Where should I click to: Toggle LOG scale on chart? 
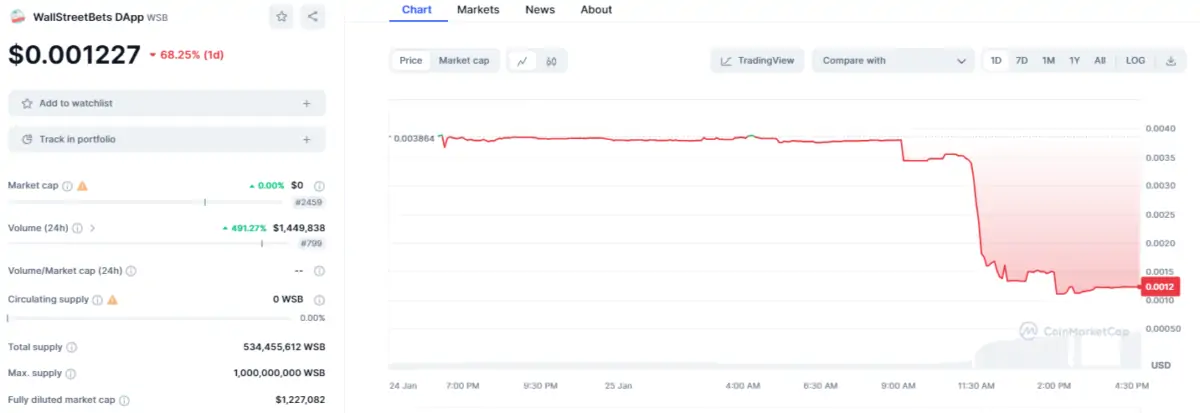coord(1135,61)
